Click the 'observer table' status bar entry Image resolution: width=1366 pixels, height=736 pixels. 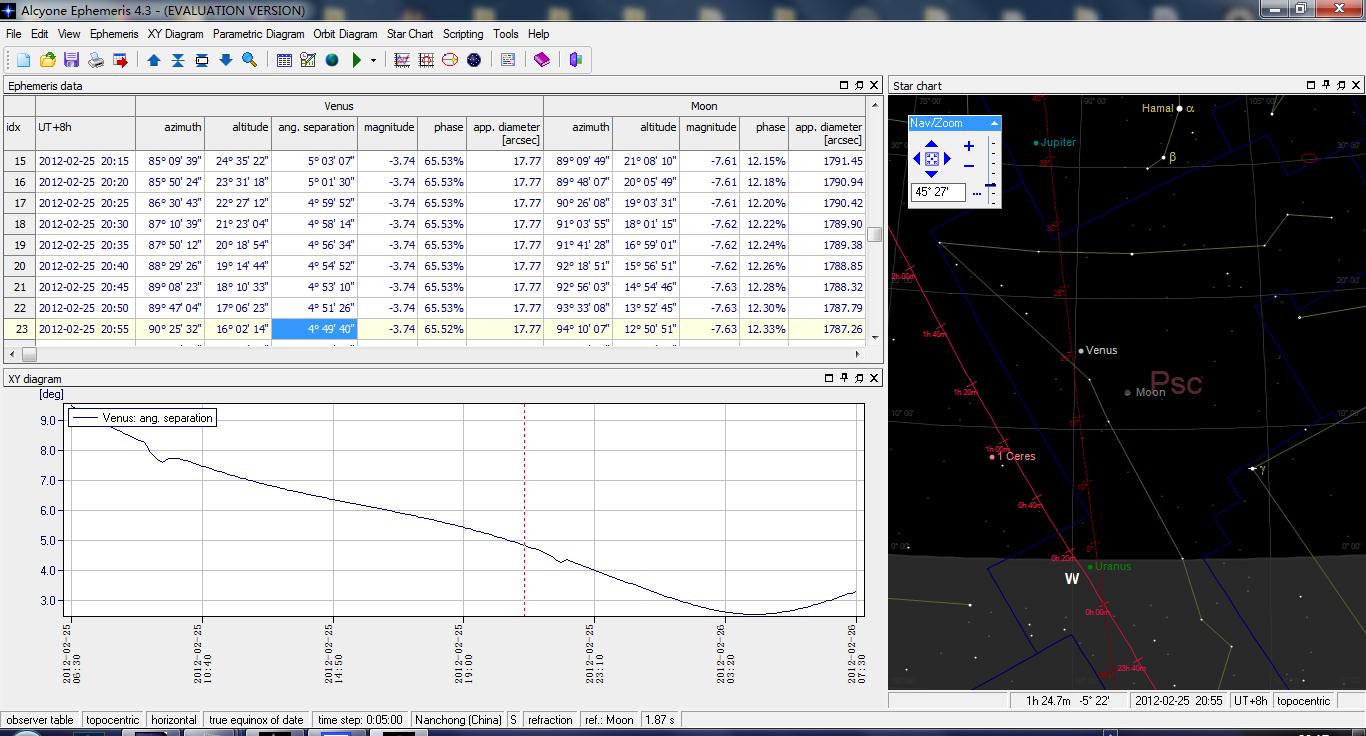pyautogui.click(x=40, y=720)
